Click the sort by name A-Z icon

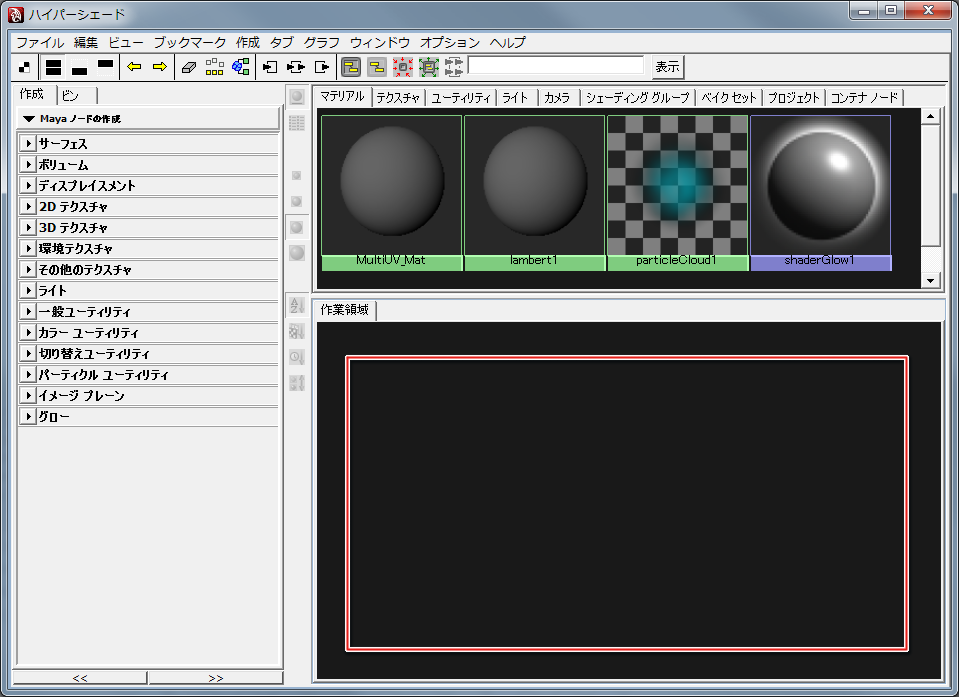click(x=296, y=306)
